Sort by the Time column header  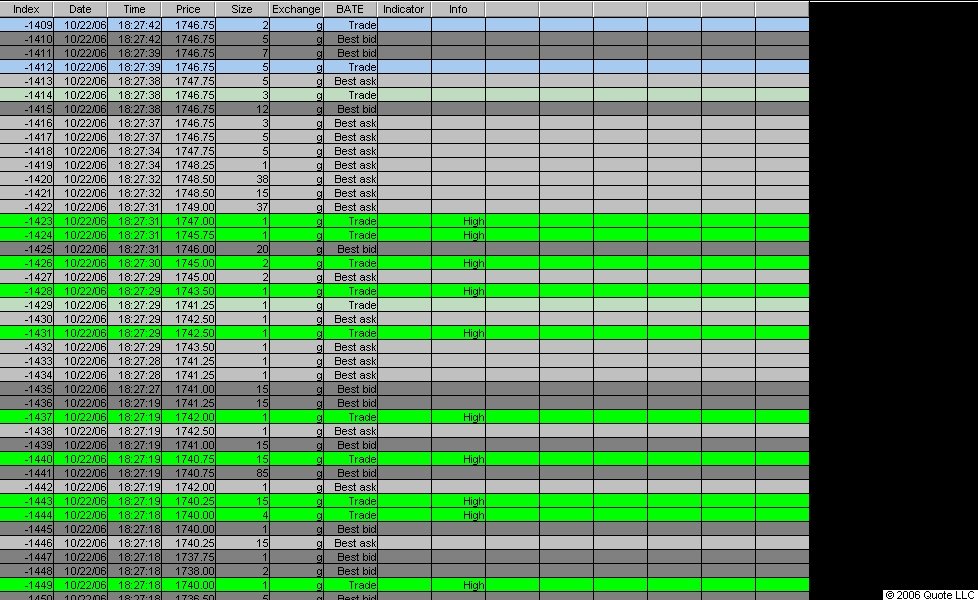pyautogui.click(x=134, y=9)
